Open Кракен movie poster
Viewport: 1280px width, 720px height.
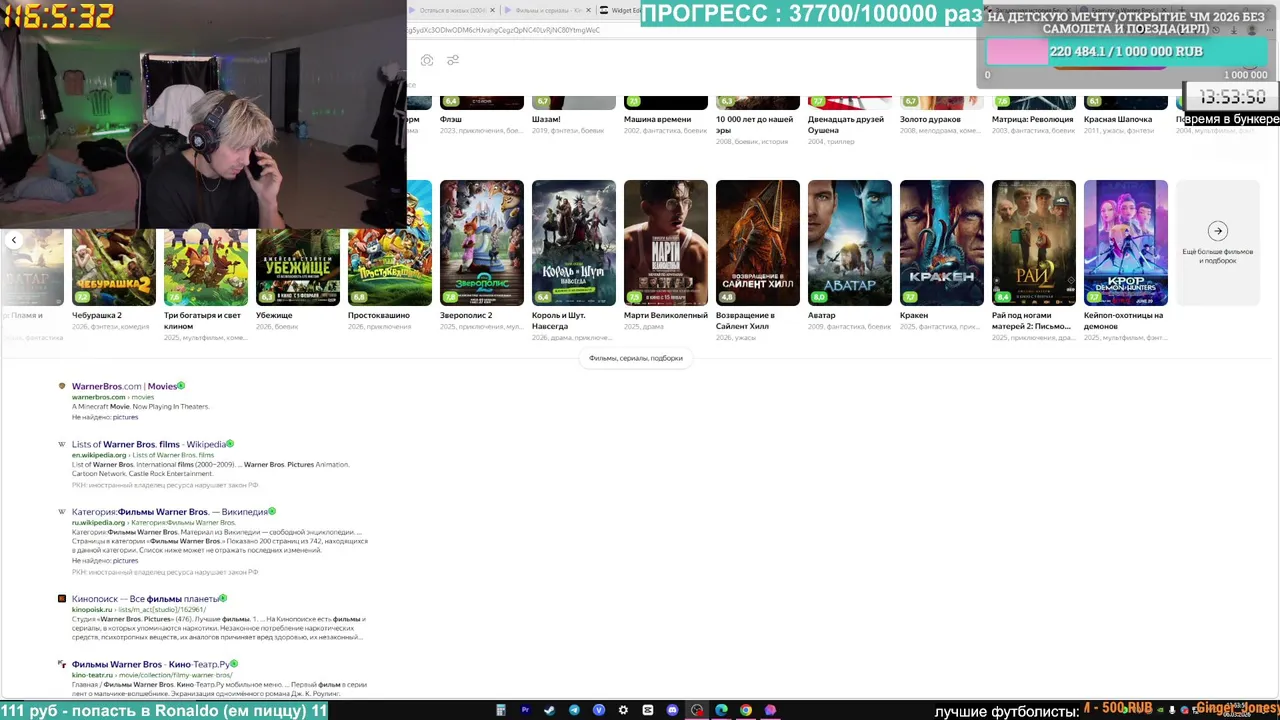tap(942, 243)
